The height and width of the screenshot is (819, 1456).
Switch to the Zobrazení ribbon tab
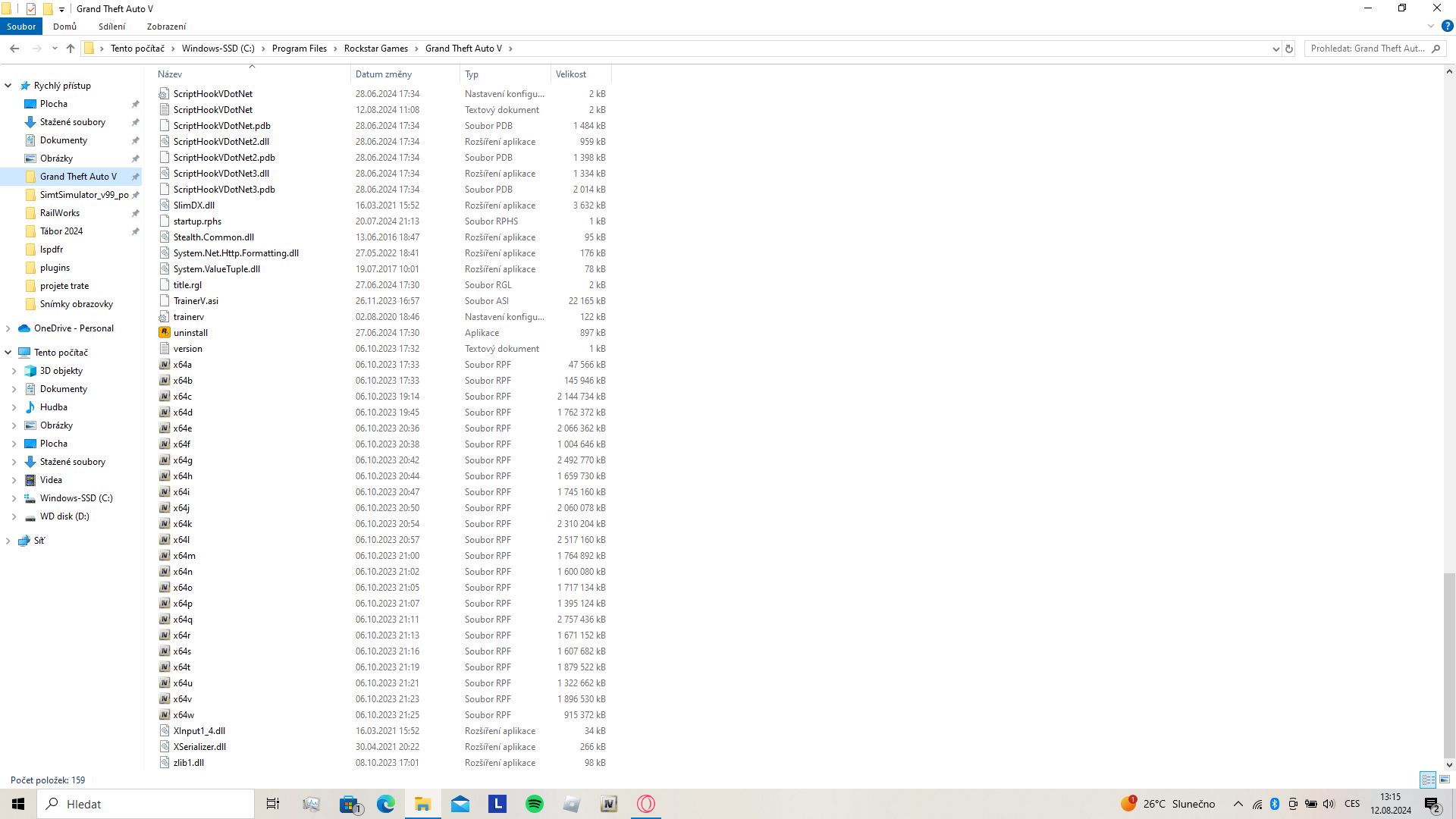click(166, 27)
